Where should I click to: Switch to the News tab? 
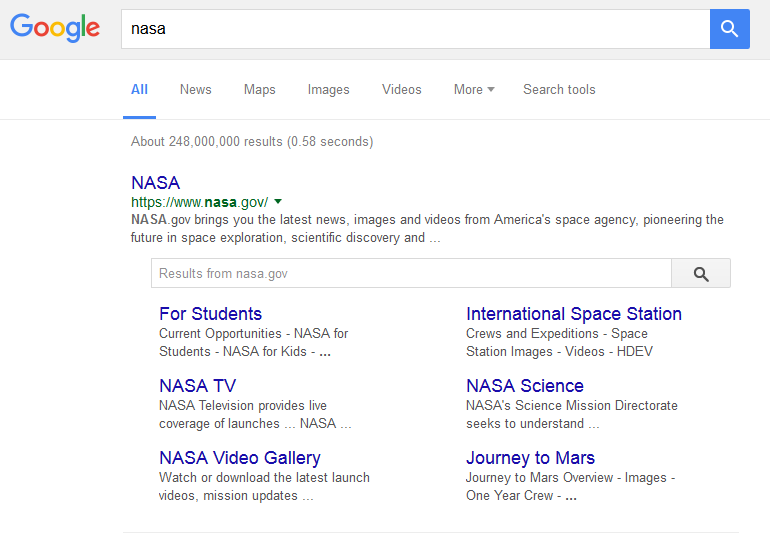pos(195,89)
